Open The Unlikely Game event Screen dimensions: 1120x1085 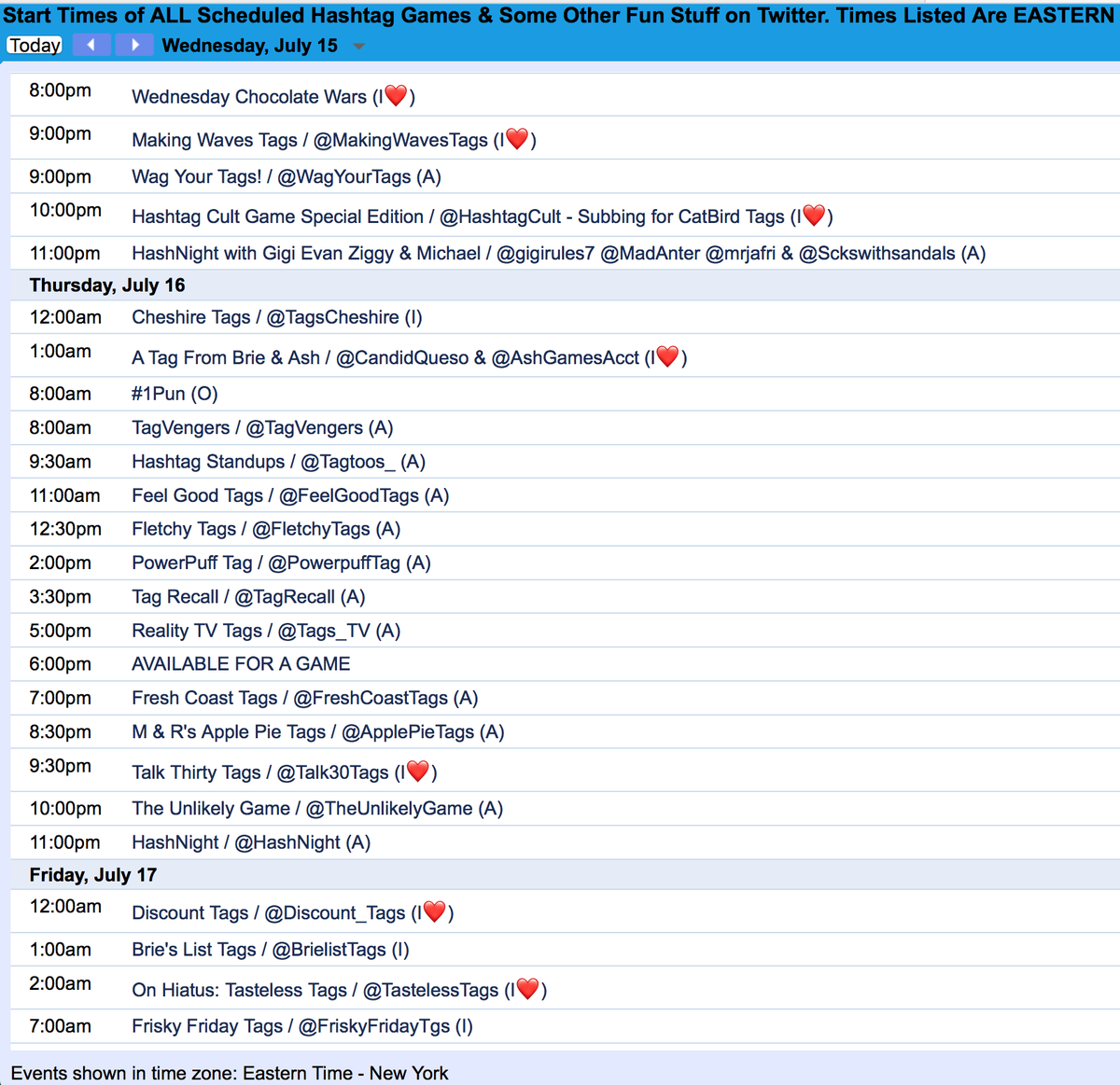click(317, 808)
